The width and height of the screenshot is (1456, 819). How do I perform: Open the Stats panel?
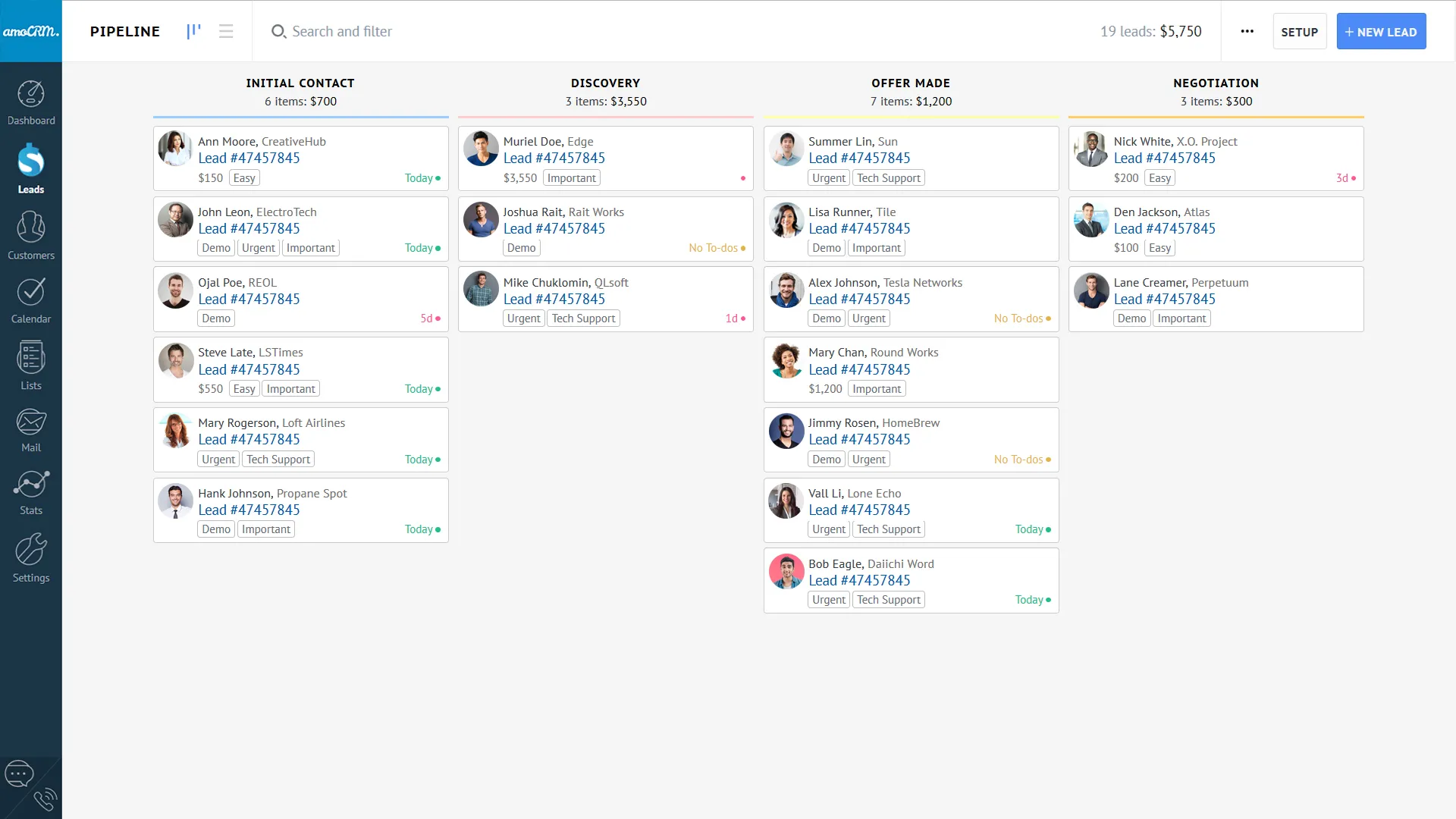[x=30, y=491]
